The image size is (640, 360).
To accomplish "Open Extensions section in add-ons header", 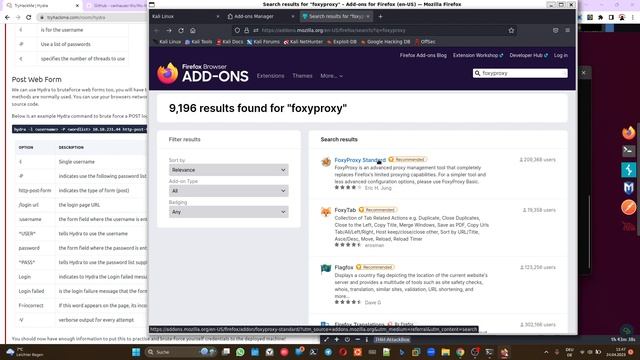I will point(270,76).
